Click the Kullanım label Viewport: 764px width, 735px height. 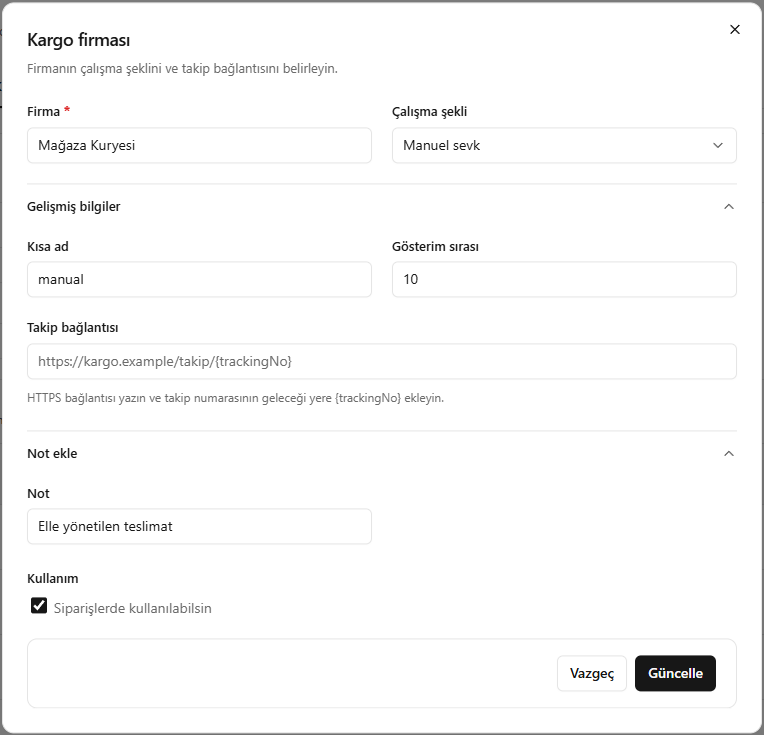coord(53,579)
